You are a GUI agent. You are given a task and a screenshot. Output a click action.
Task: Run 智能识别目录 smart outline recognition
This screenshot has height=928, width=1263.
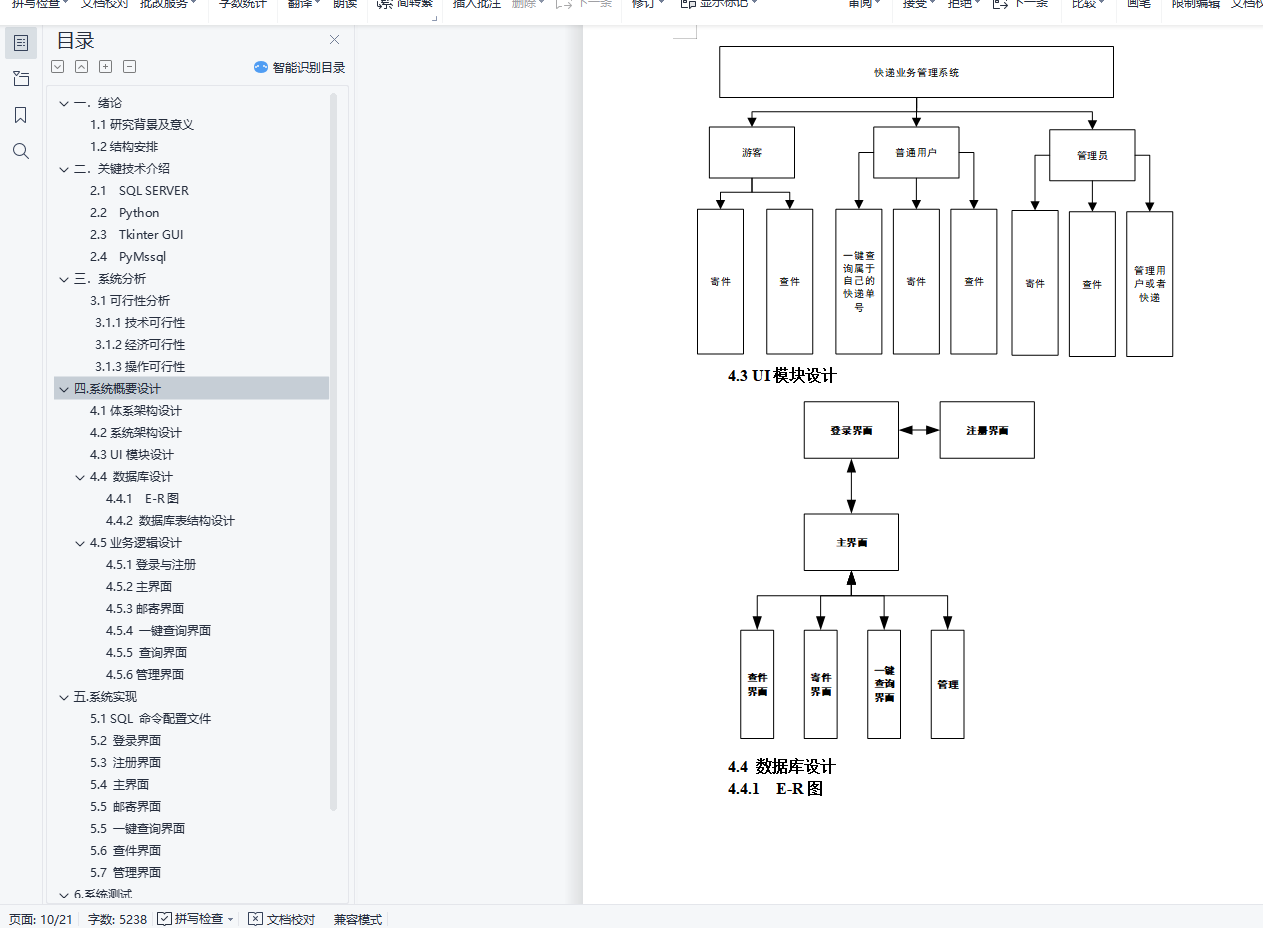(x=300, y=67)
